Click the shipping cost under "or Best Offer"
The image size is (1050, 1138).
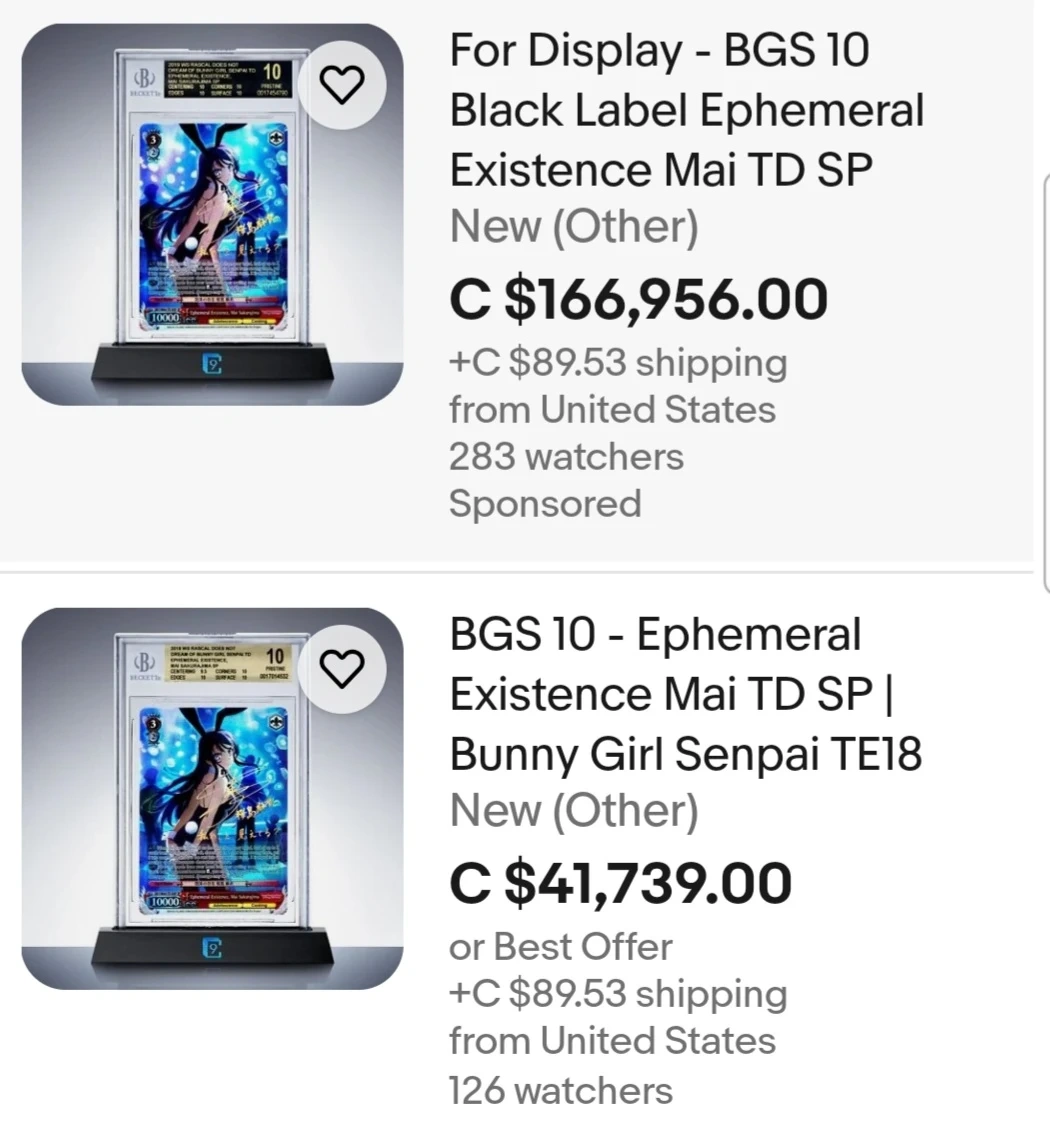tap(617, 994)
